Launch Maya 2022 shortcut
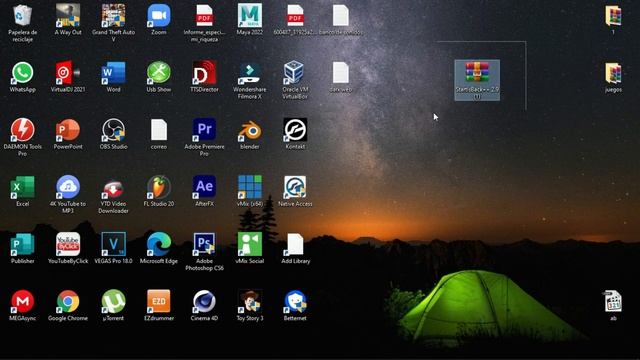 (250, 16)
